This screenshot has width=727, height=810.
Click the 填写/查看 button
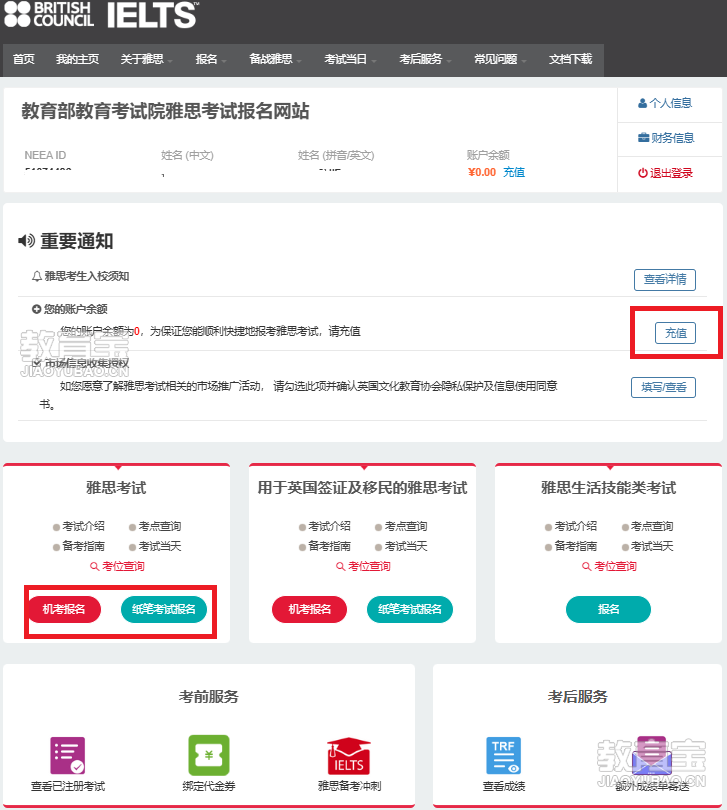pos(663,387)
